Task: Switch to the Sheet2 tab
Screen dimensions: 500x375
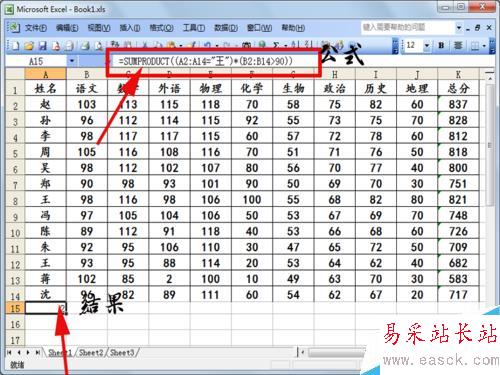Action: [x=91, y=352]
